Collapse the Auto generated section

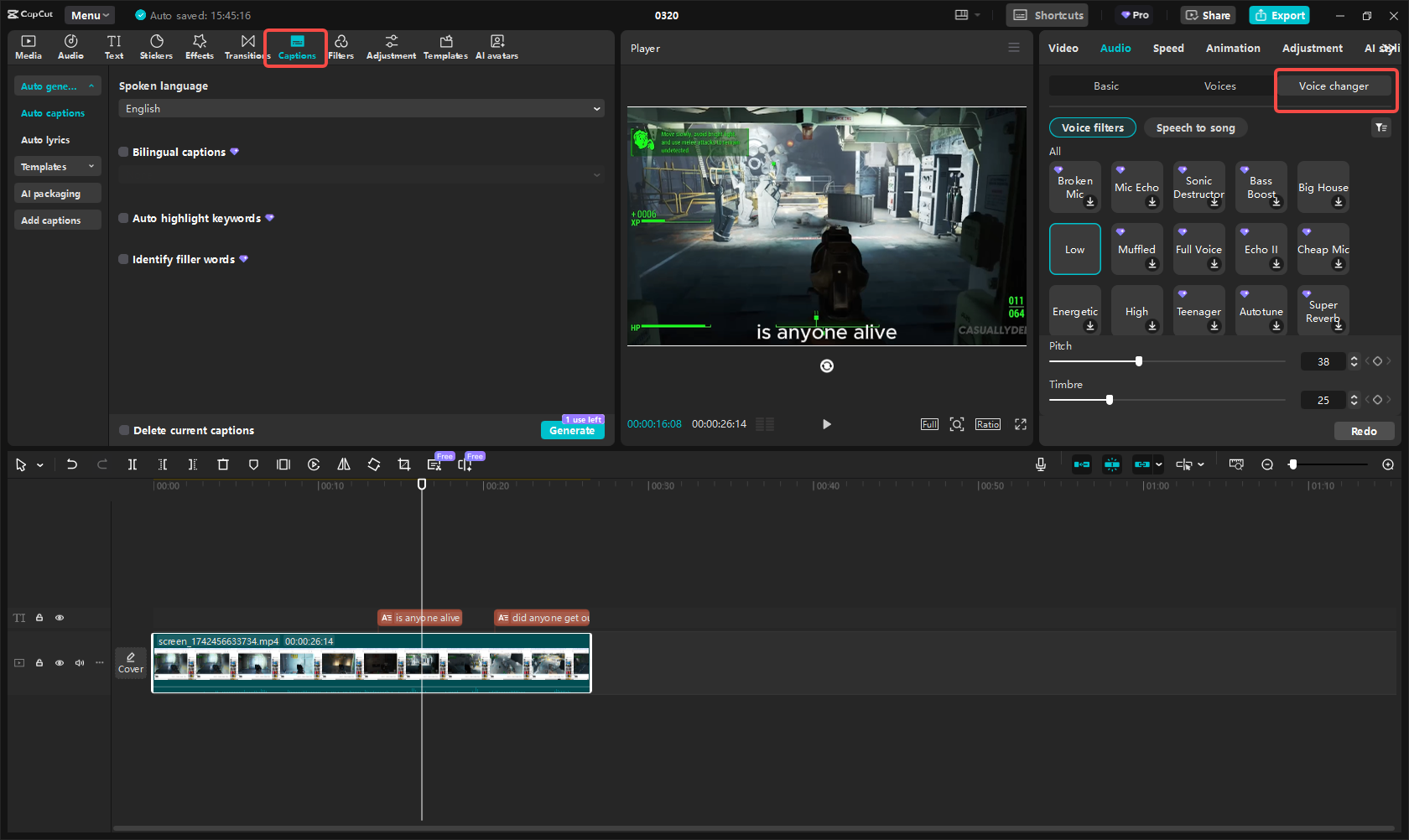tap(91, 86)
